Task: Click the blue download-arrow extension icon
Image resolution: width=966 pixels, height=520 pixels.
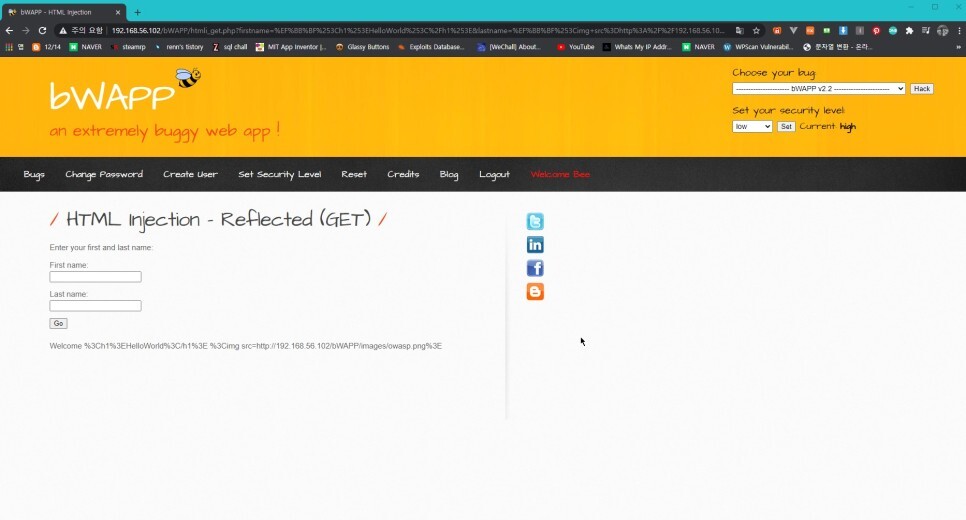Action: coord(843,30)
